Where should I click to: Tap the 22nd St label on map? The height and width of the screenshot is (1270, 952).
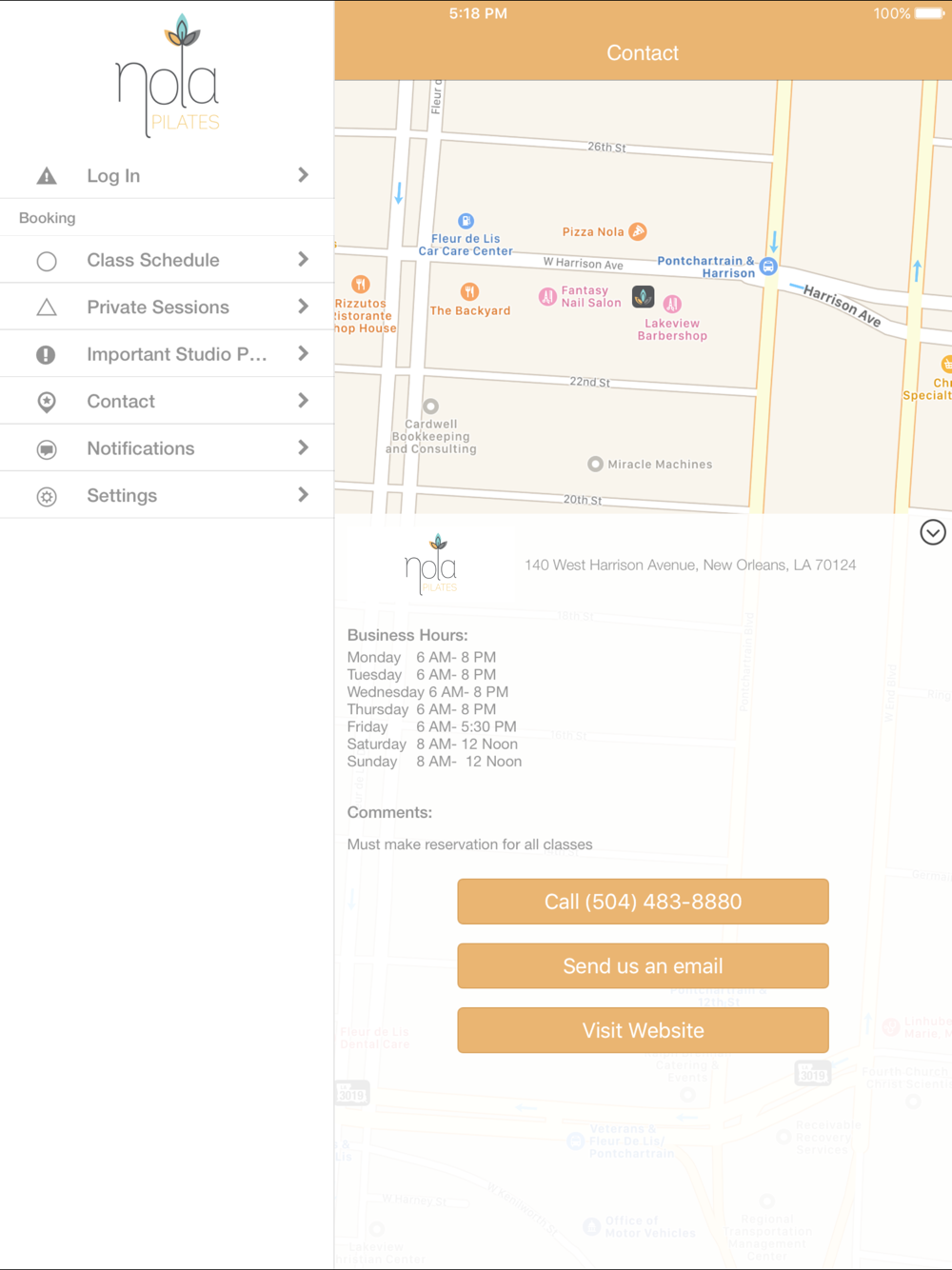[589, 382]
